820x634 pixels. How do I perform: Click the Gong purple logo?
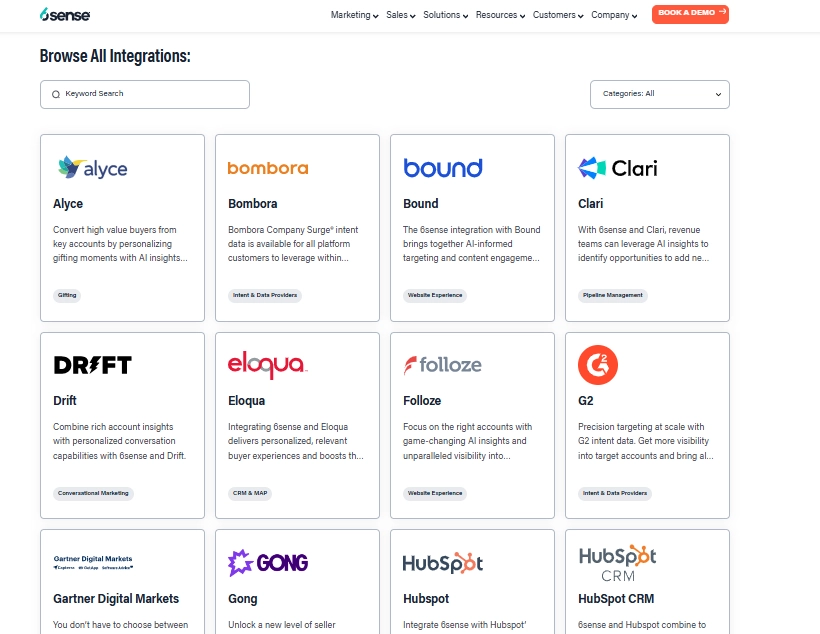(268, 563)
